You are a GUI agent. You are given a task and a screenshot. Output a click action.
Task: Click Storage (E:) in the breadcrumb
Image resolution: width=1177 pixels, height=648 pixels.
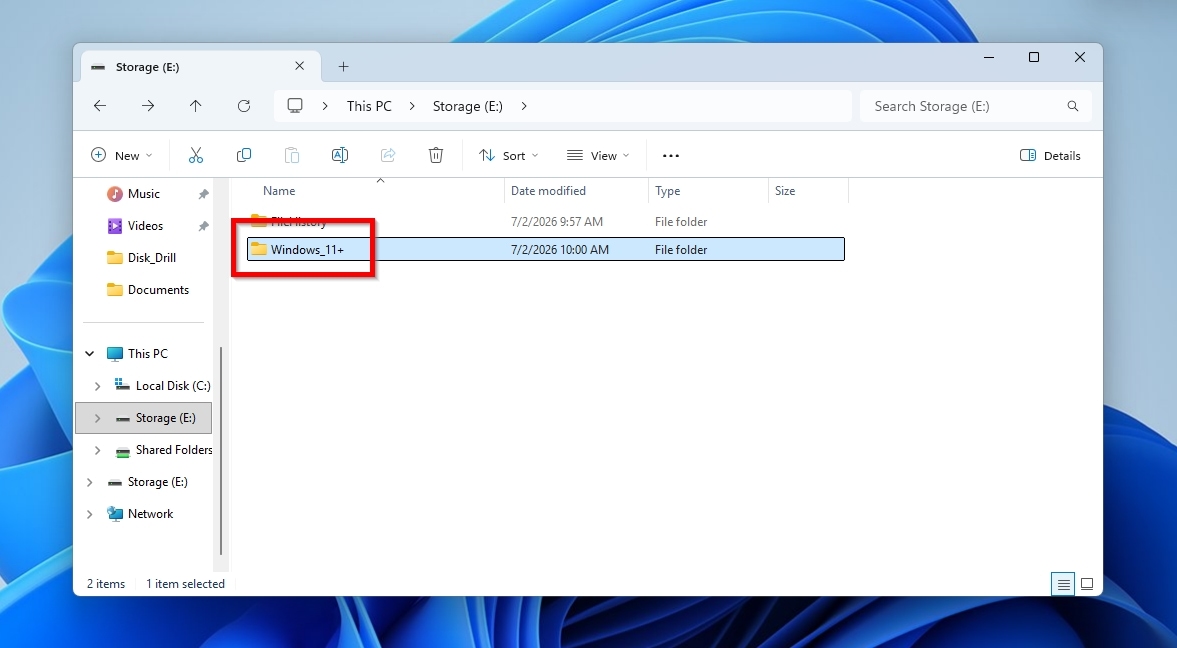[468, 106]
